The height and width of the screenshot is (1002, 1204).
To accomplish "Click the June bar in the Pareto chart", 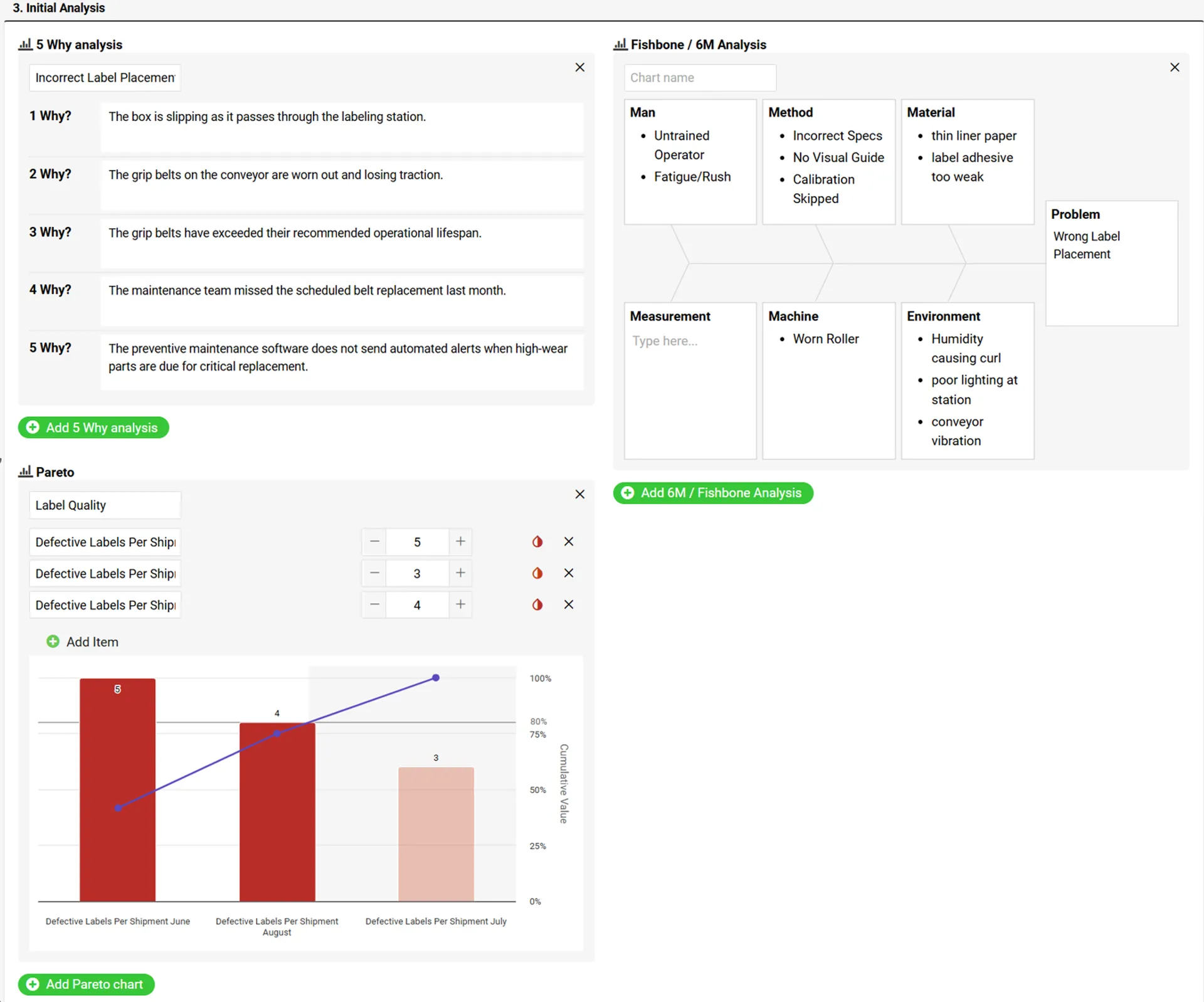I will [117, 790].
